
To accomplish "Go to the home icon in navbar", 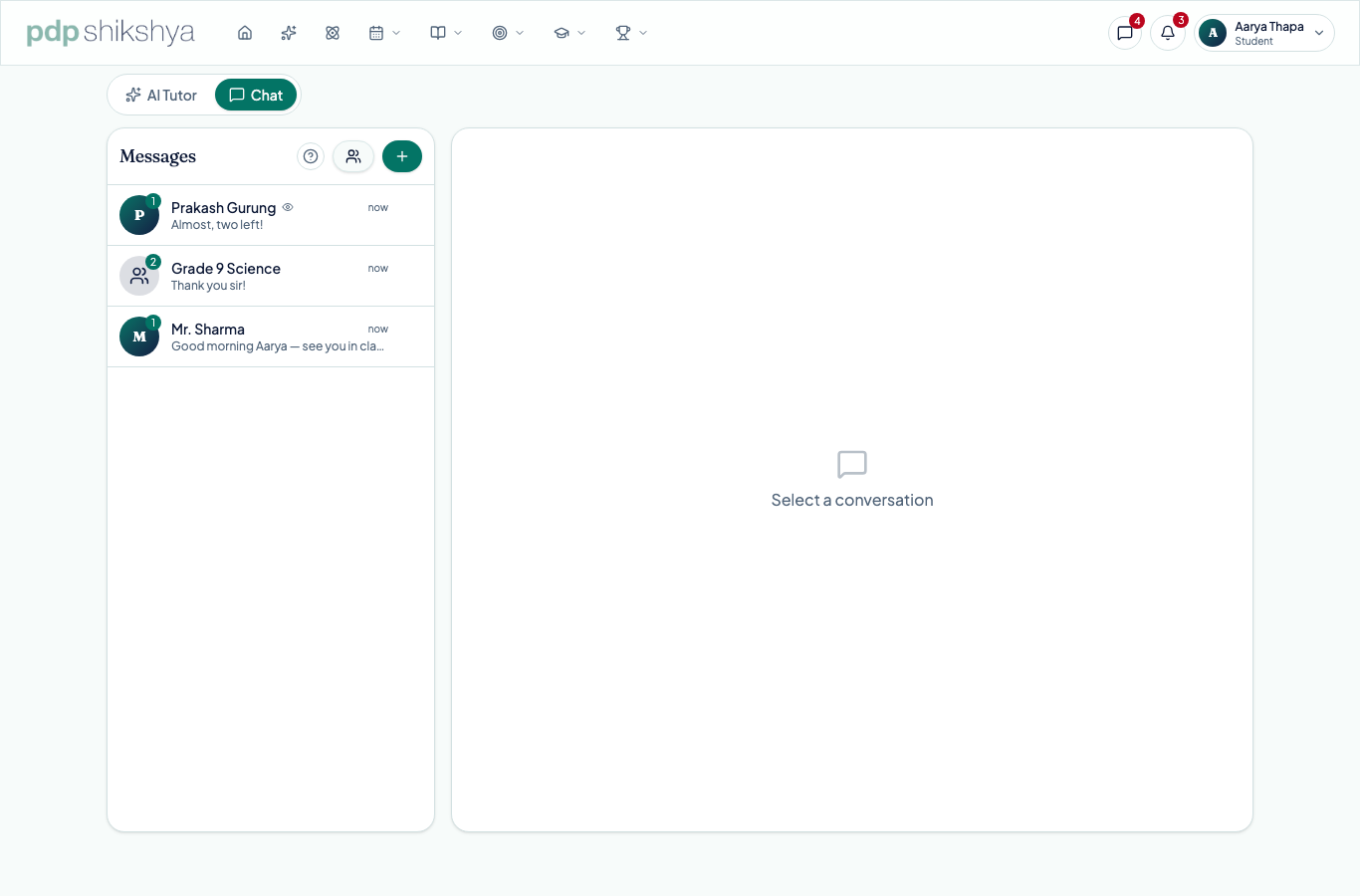I will click(245, 33).
